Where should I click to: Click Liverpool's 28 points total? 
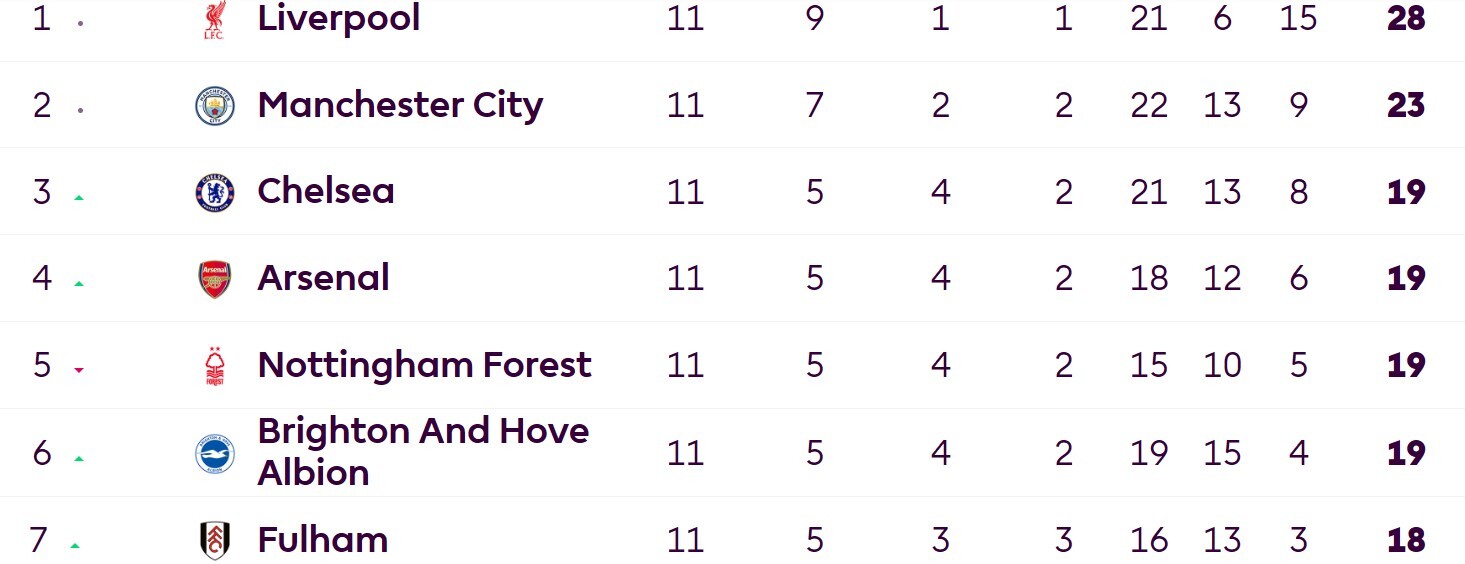click(1406, 18)
